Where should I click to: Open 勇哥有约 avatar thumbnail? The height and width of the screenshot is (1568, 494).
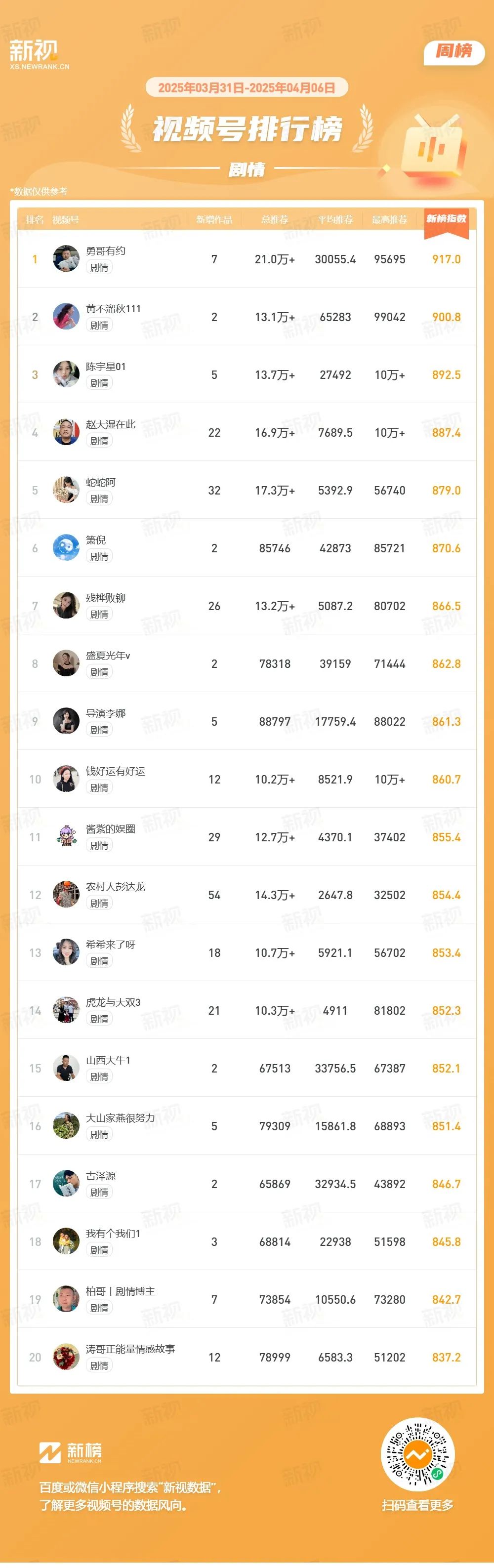[66, 259]
